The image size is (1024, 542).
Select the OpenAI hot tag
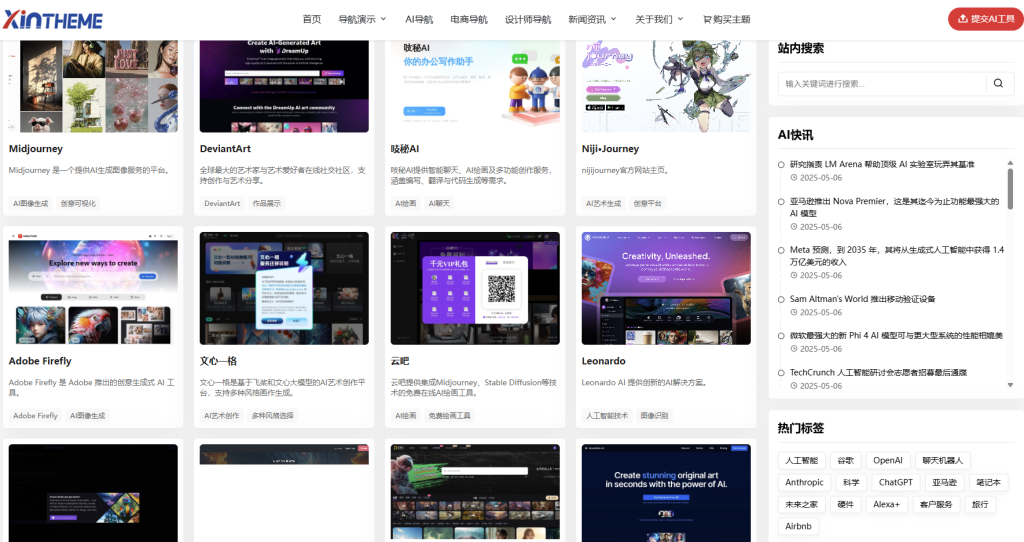pyautogui.click(x=888, y=460)
